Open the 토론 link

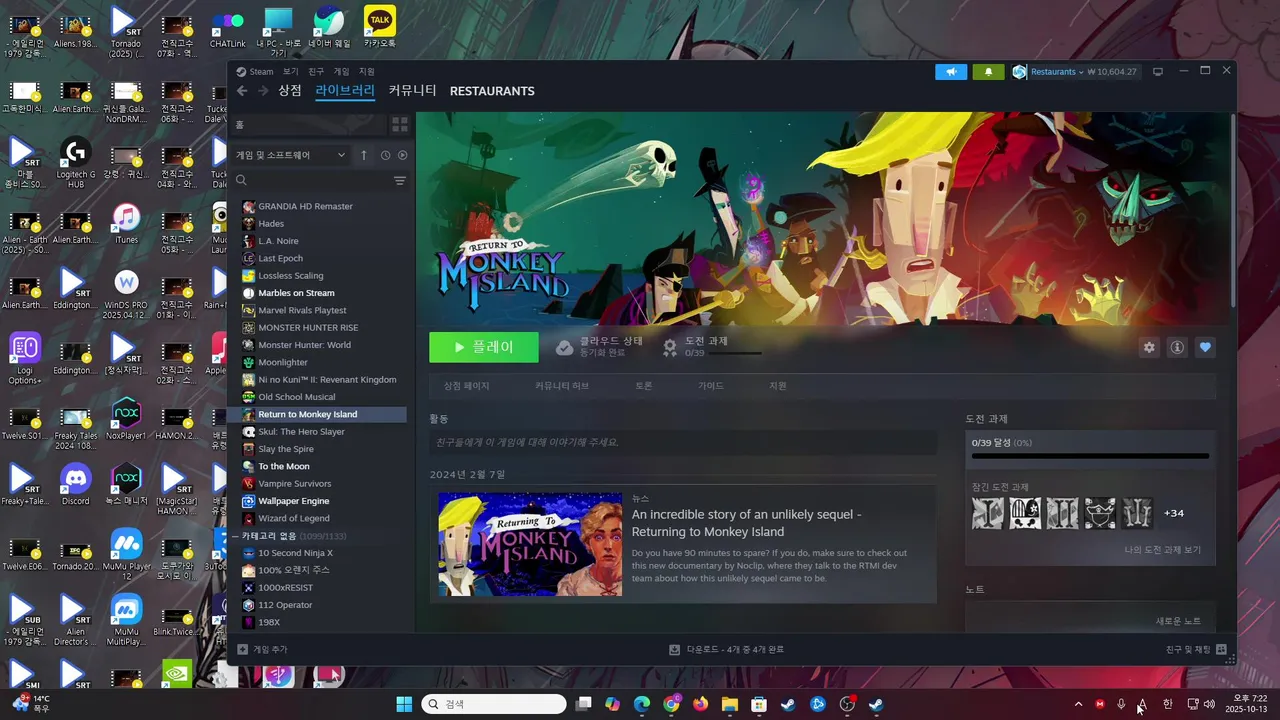click(643, 386)
